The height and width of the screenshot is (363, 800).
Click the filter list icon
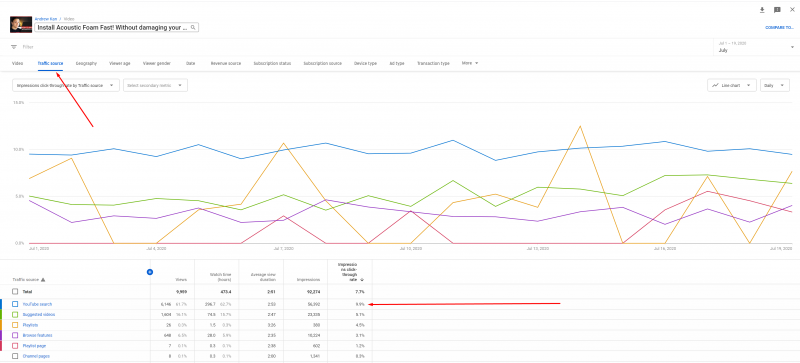[14, 47]
